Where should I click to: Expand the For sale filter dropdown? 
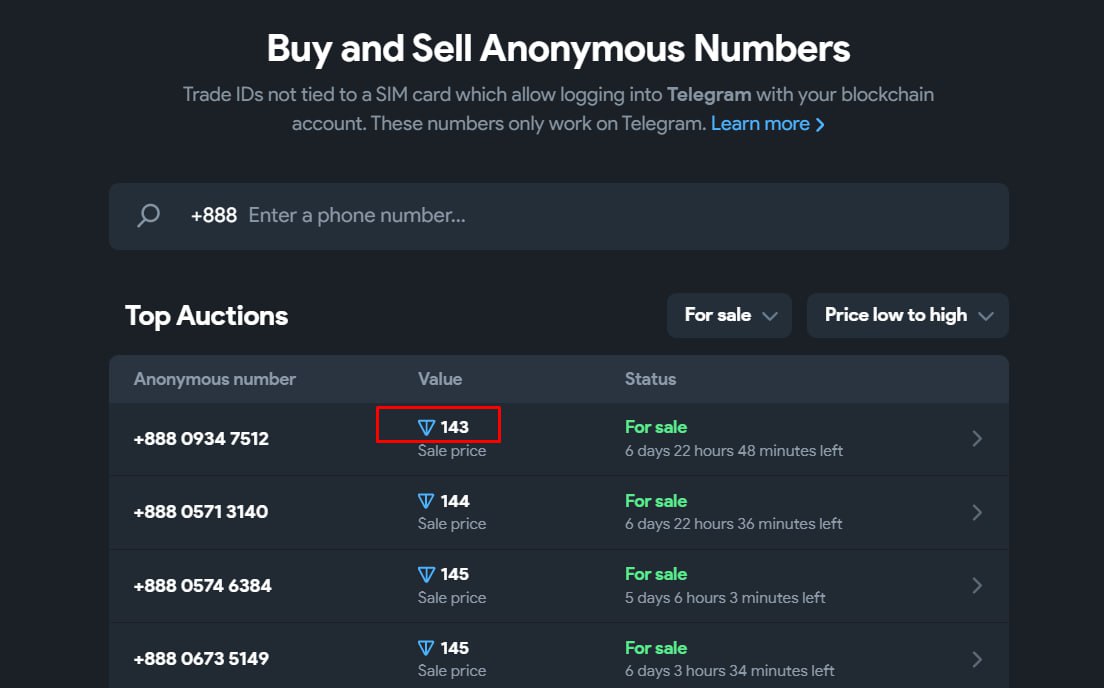click(729, 315)
